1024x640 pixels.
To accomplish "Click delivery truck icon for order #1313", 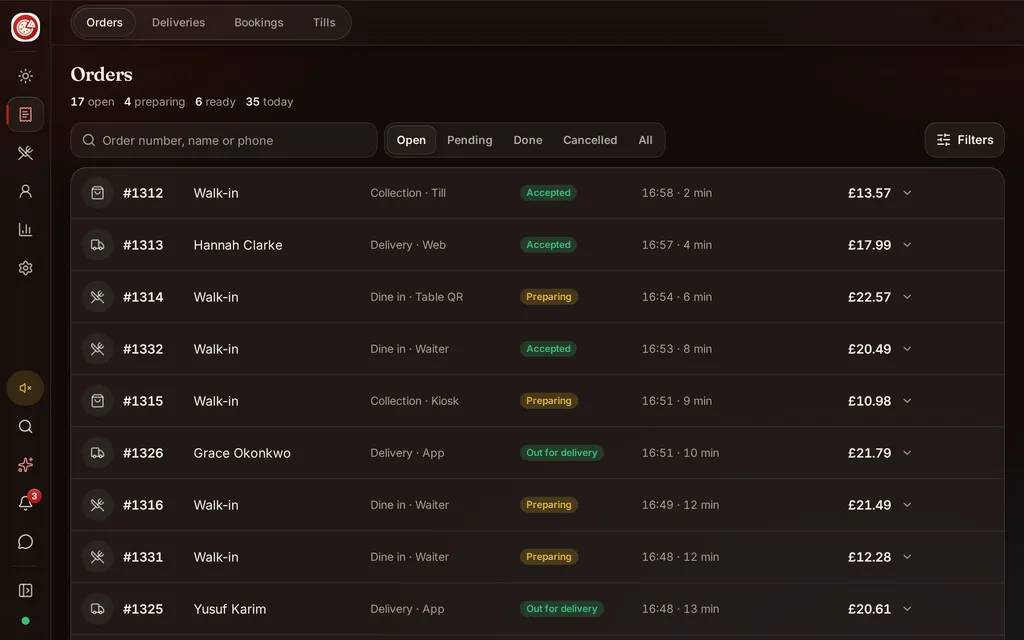I will coord(97,245).
